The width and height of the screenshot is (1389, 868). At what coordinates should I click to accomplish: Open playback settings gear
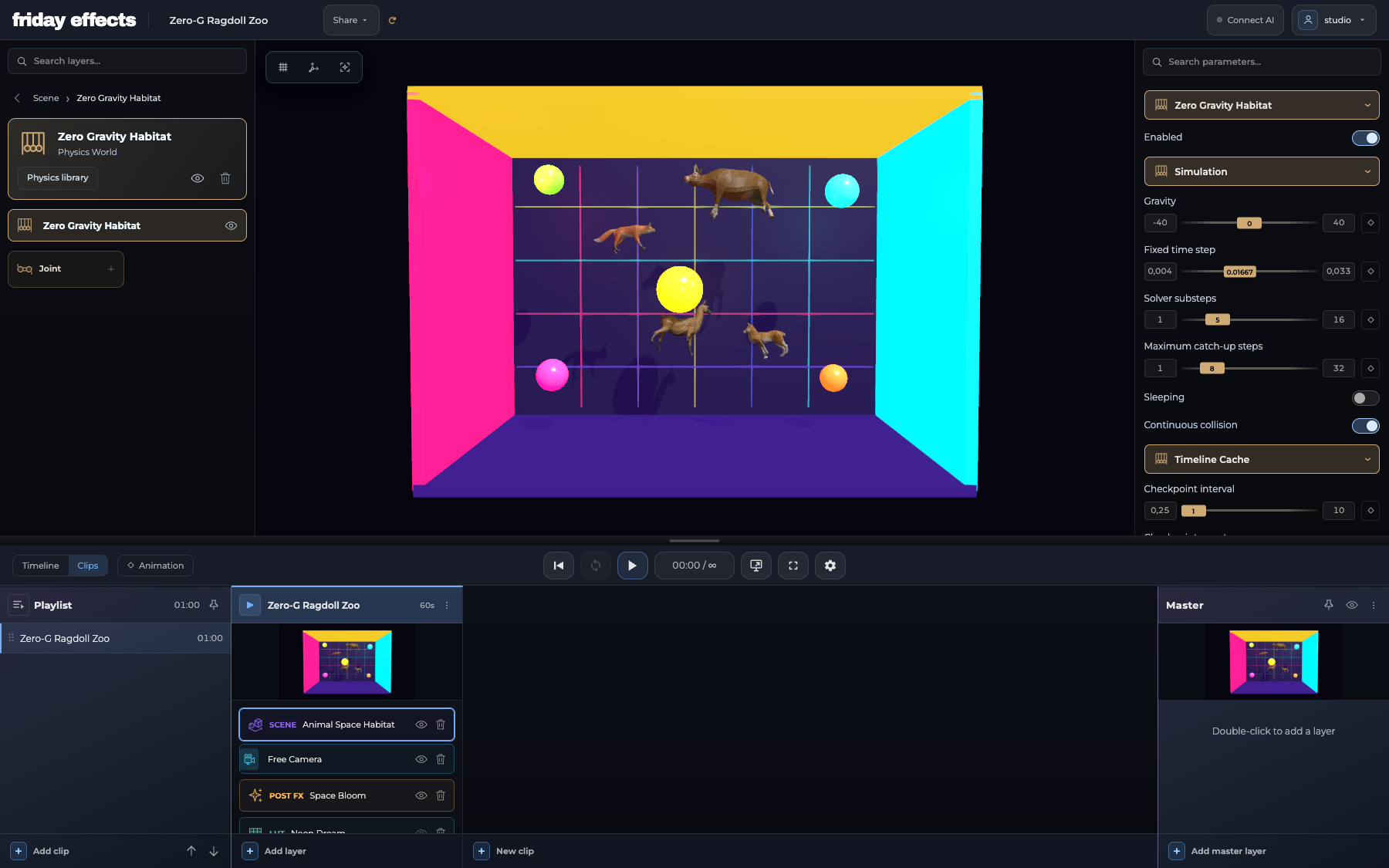point(830,566)
